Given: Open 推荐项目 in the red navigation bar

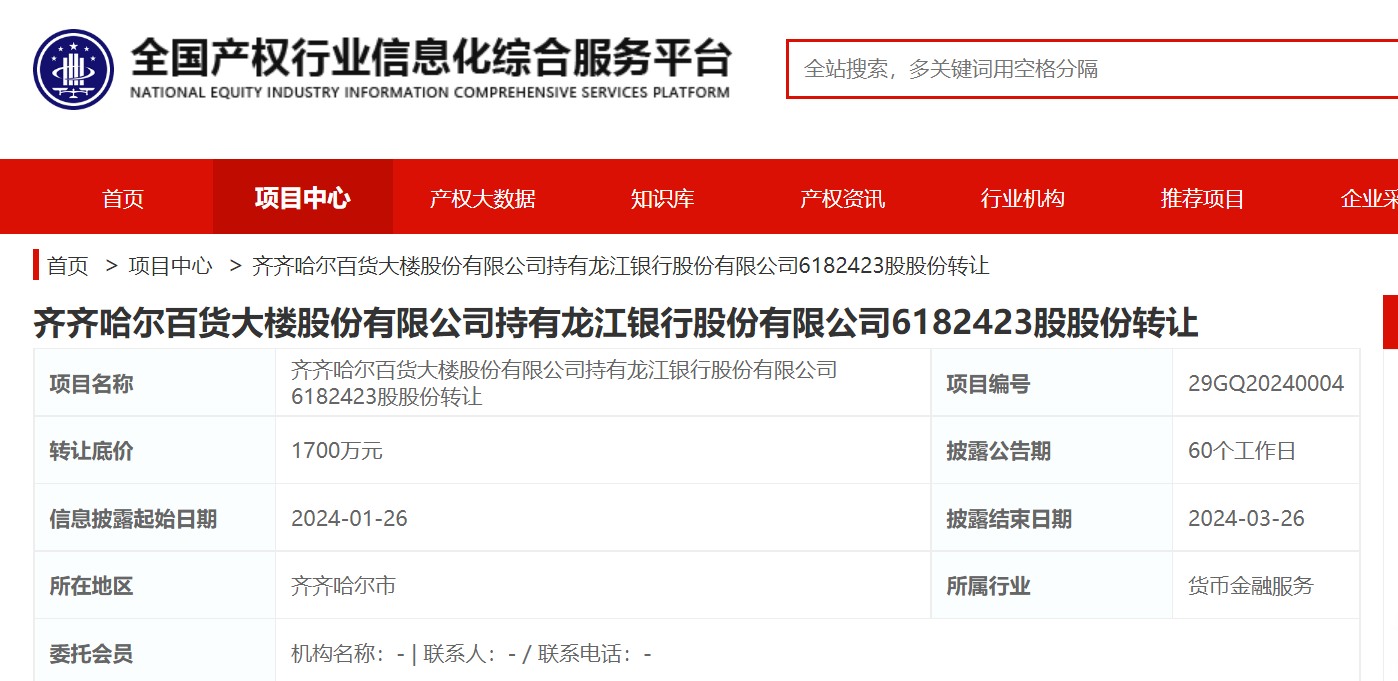Looking at the screenshot, I should (x=1203, y=198).
